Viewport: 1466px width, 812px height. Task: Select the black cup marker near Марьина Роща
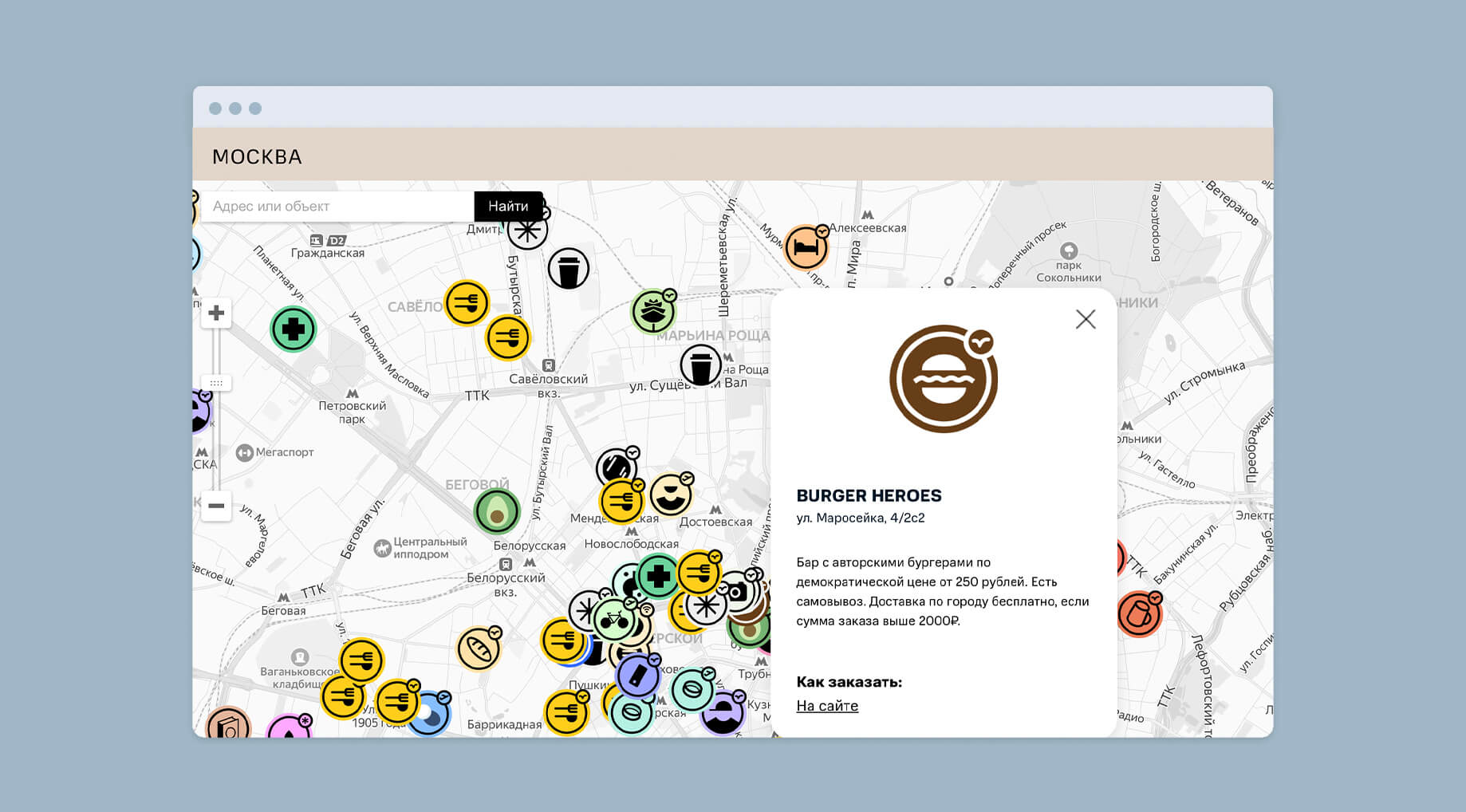(x=701, y=365)
